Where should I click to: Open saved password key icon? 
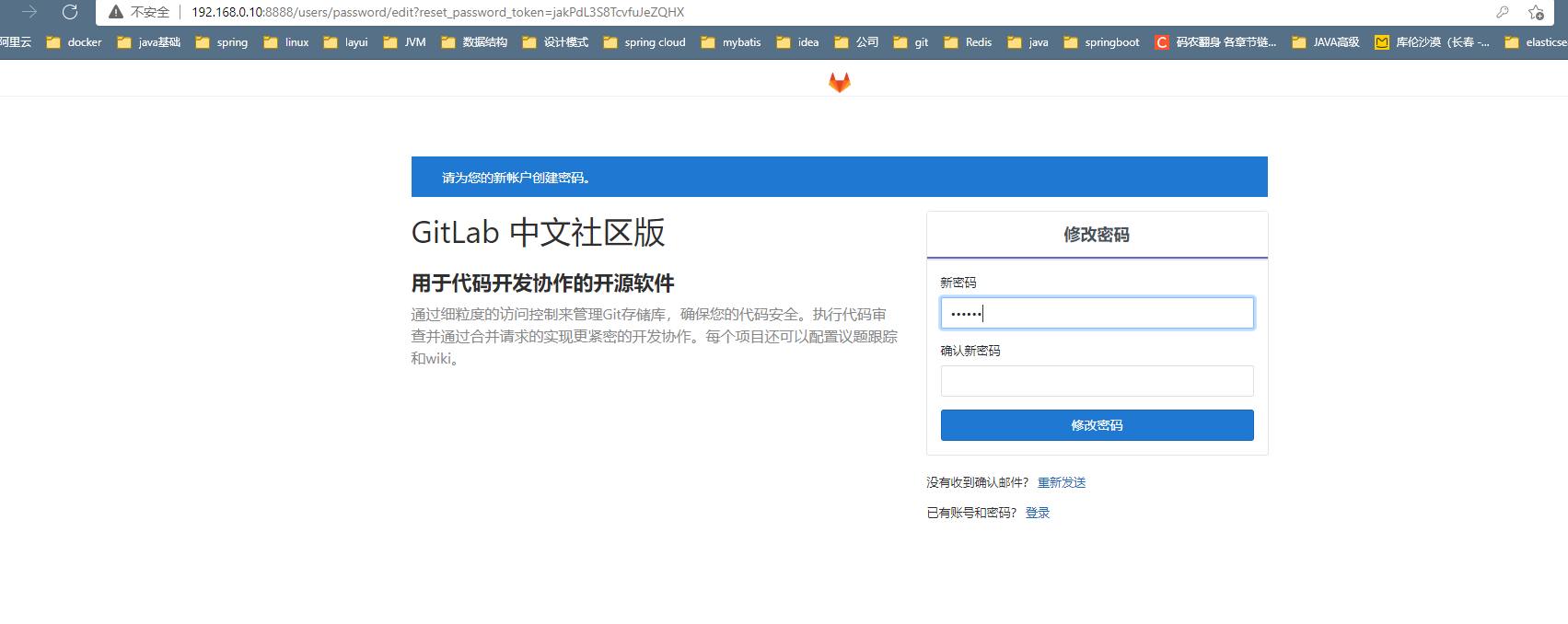coord(1503,12)
